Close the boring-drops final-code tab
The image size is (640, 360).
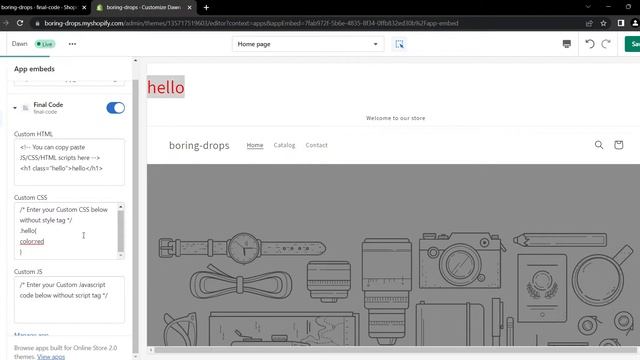tap(84, 7)
